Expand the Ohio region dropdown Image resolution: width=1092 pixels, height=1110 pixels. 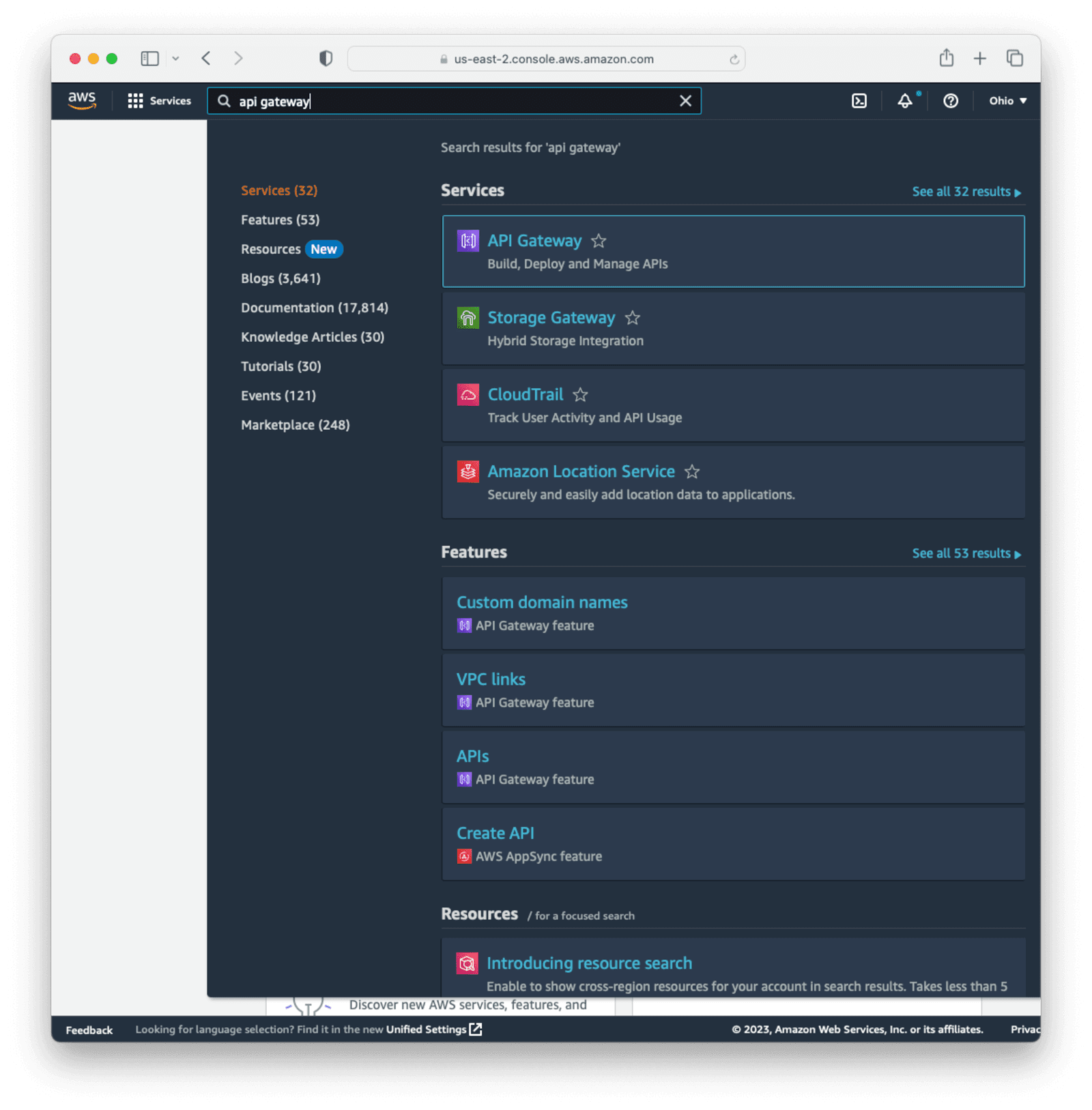click(1008, 101)
